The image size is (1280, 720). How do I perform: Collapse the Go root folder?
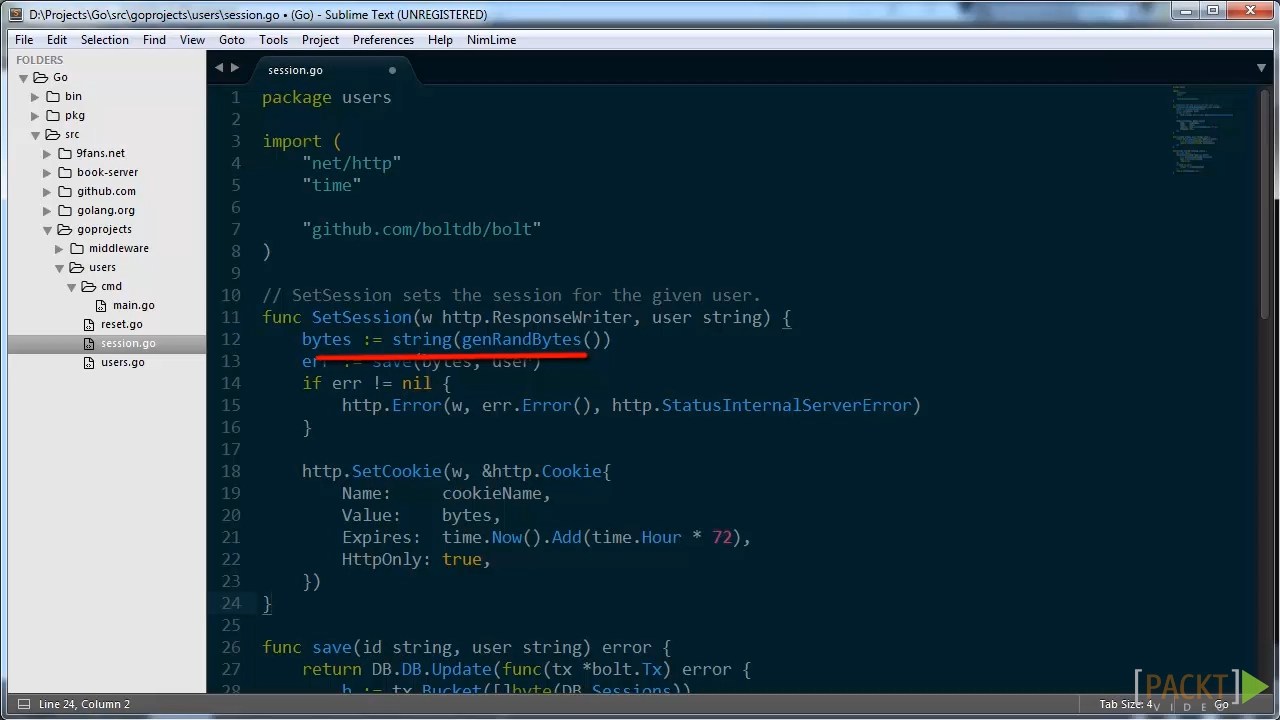(23, 78)
